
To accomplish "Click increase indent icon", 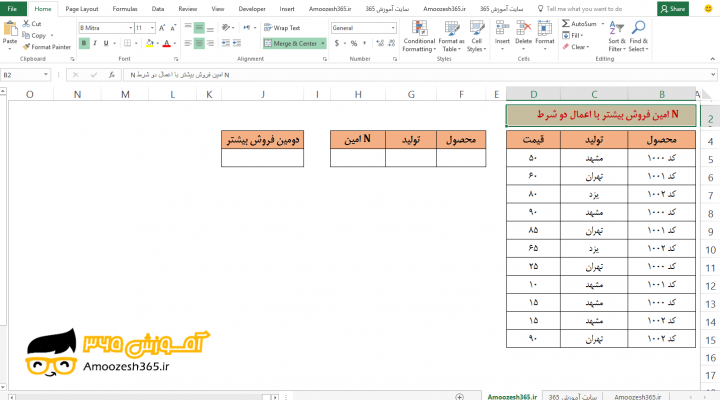I will [237, 43].
